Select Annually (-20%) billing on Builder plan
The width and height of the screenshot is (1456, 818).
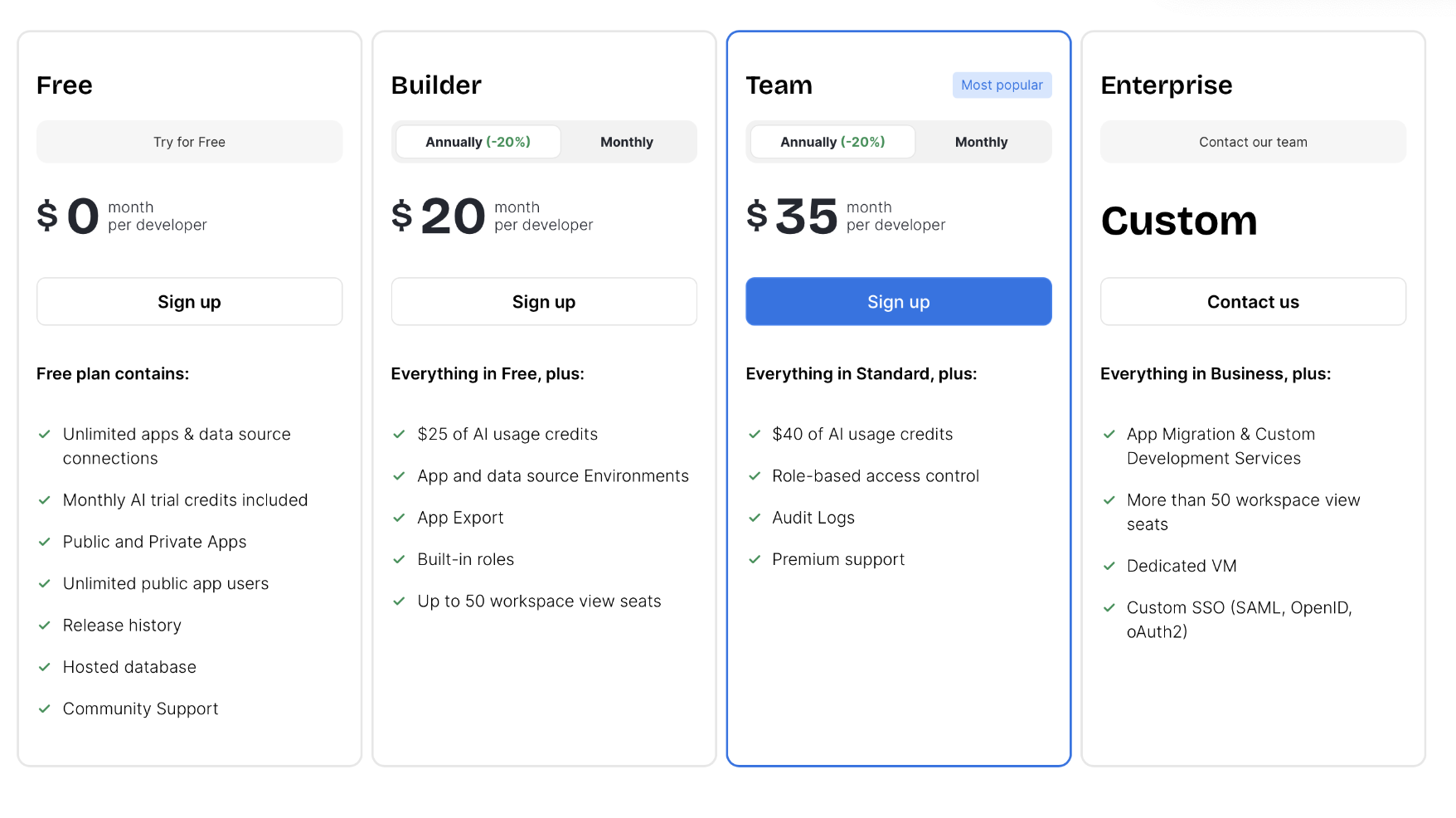477,141
